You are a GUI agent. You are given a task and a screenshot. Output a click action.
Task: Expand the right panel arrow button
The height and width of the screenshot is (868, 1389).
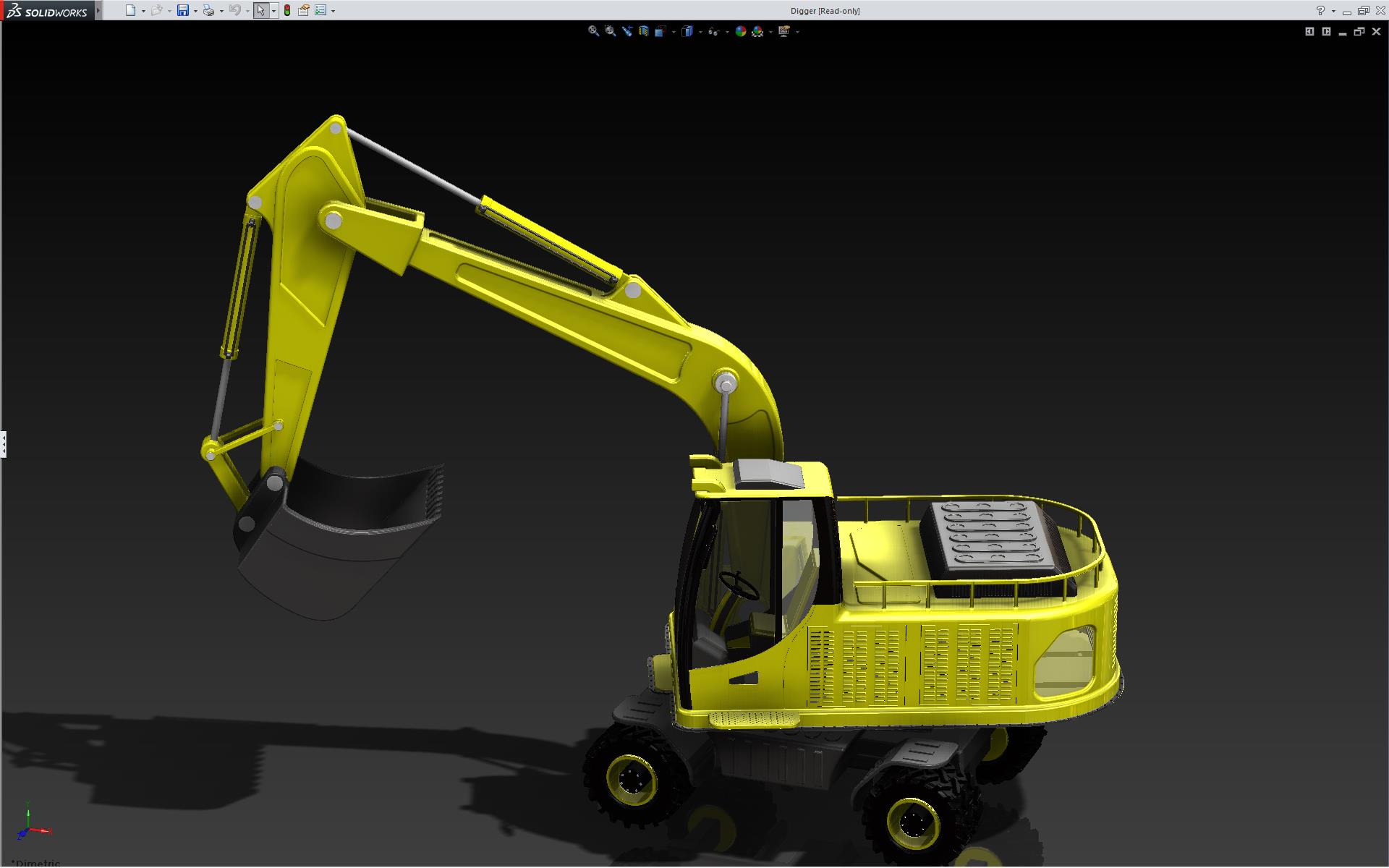1326,31
